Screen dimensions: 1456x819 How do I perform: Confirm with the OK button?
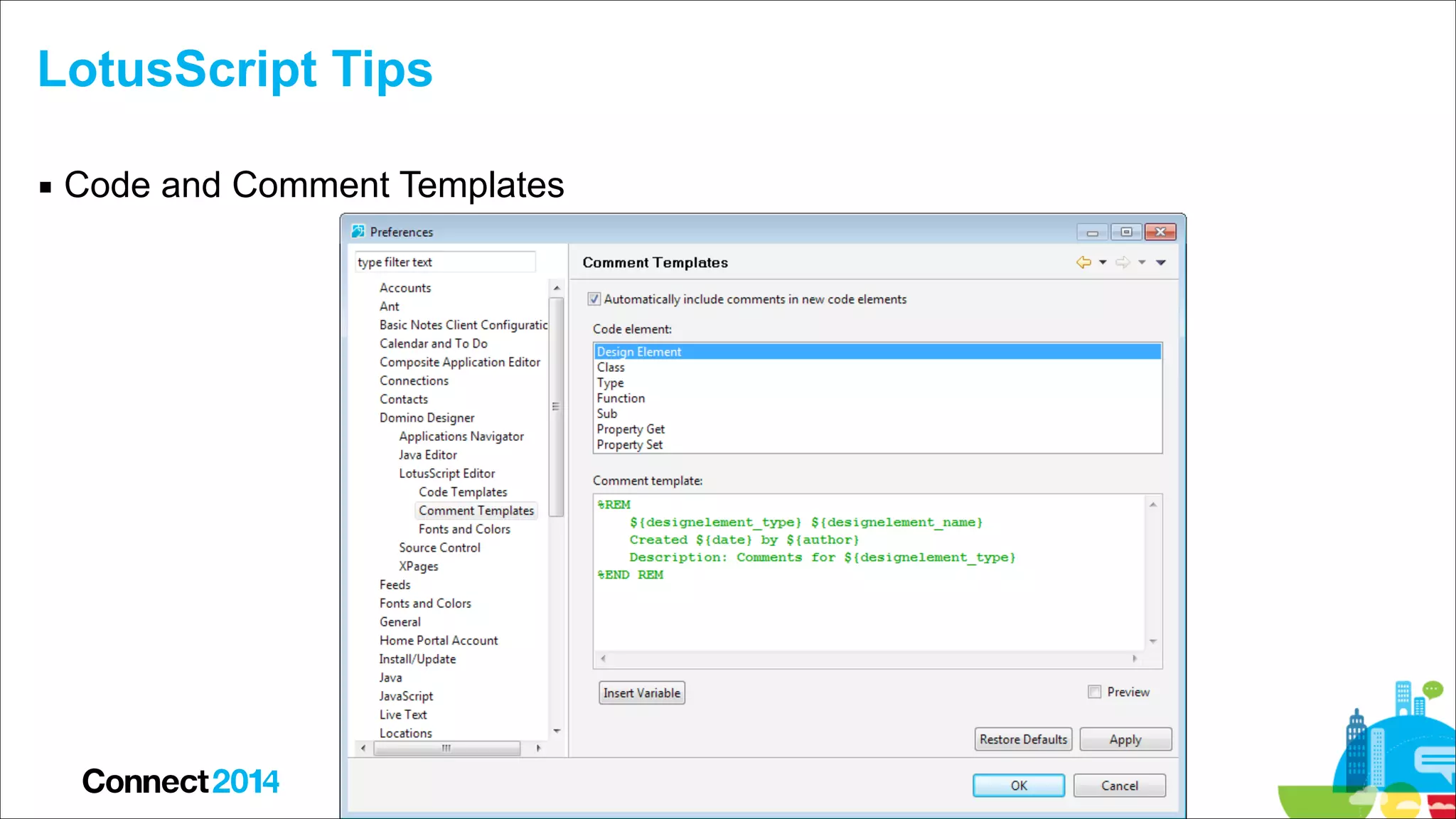[x=1019, y=786]
